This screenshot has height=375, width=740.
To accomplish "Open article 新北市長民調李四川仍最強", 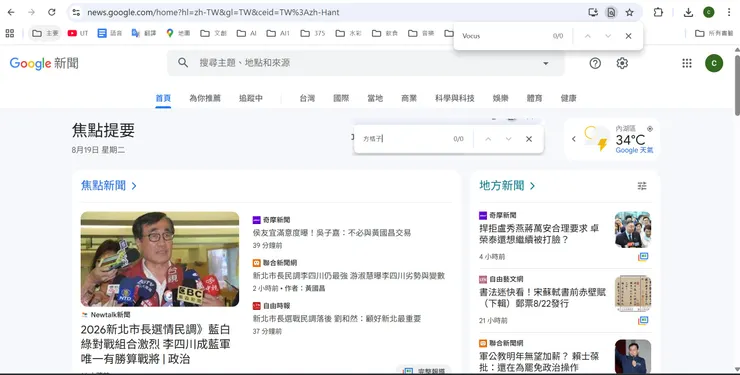I will [x=349, y=275].
